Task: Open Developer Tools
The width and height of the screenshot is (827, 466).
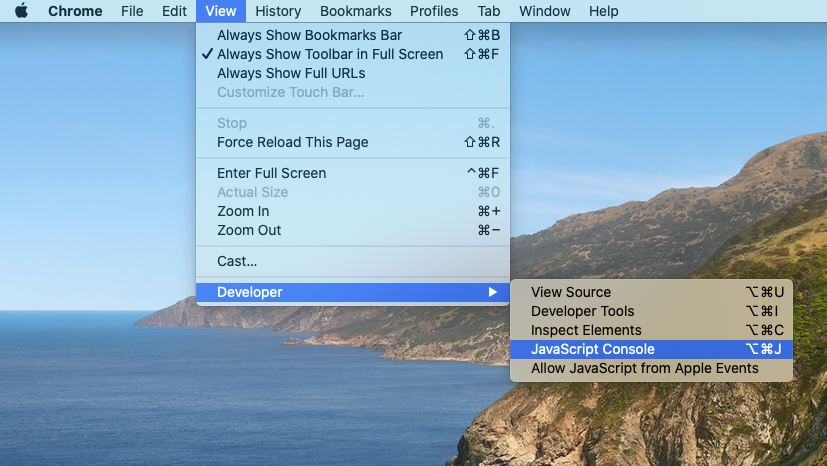Action: [x=651, y=311]
